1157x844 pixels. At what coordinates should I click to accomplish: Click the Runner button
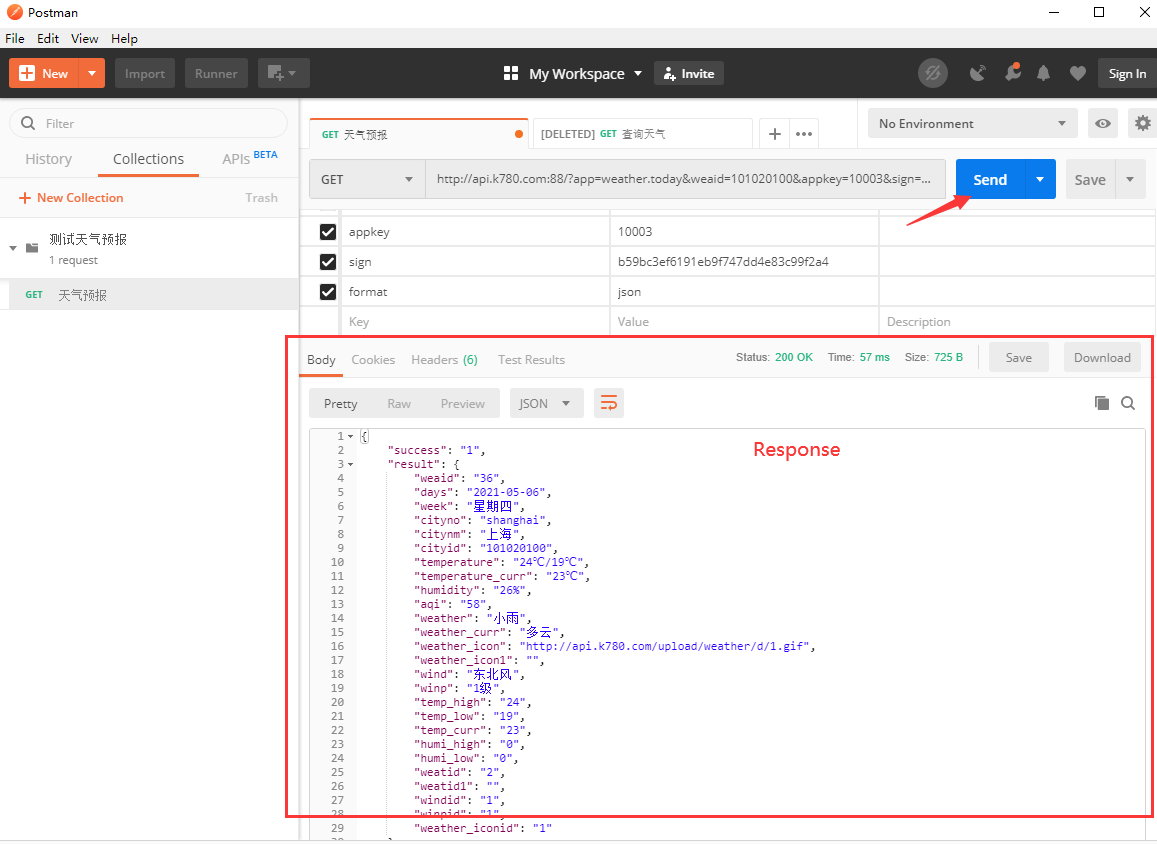216,73
